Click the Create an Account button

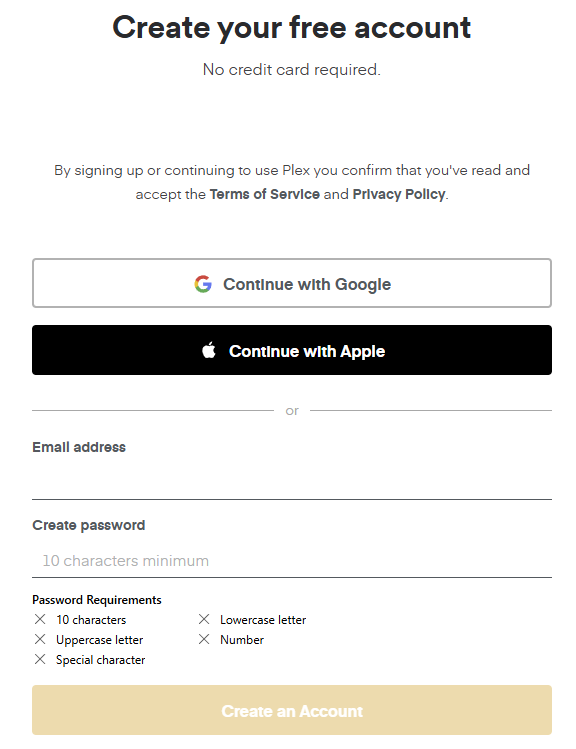[x=292, y=710]
